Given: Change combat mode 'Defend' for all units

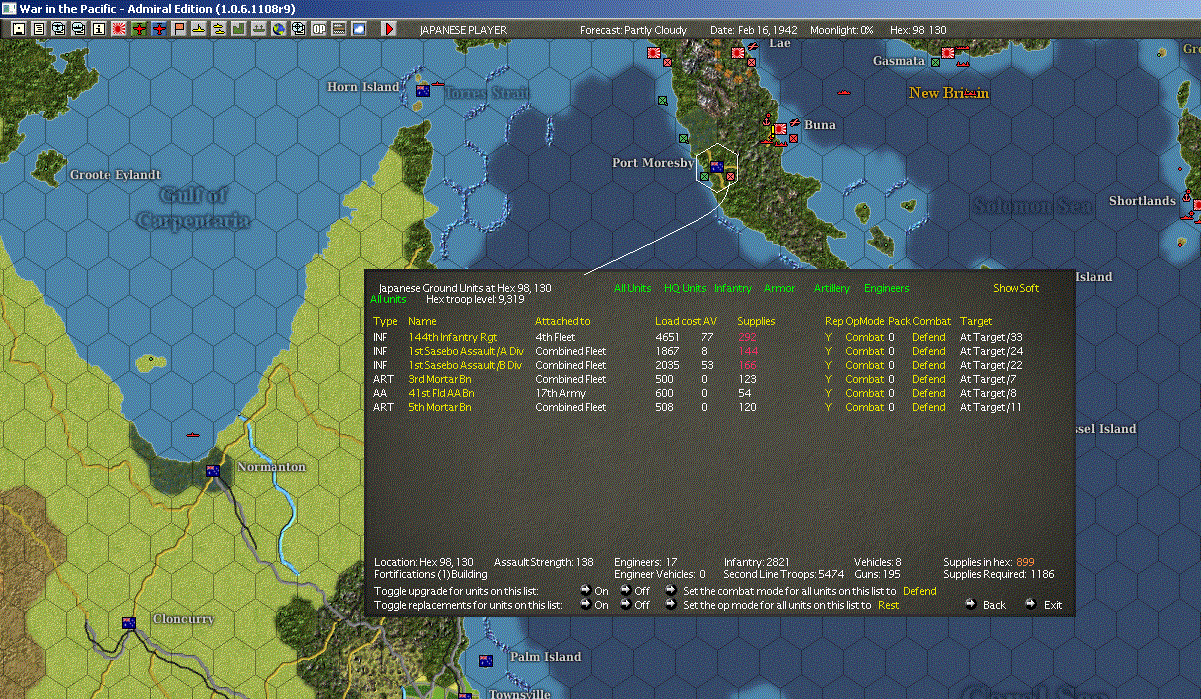Looking at the screenshot, I should pos(920,591).
